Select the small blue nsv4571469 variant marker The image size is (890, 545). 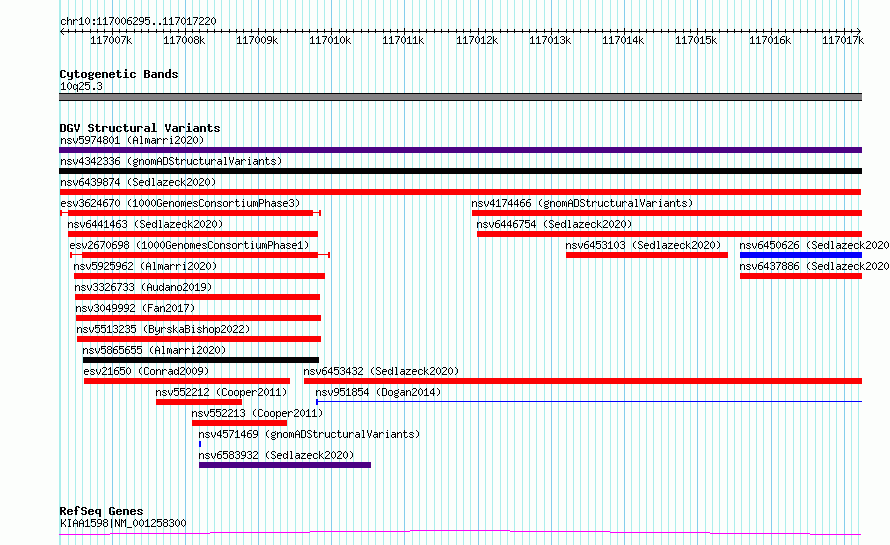[x=200, y=444]
